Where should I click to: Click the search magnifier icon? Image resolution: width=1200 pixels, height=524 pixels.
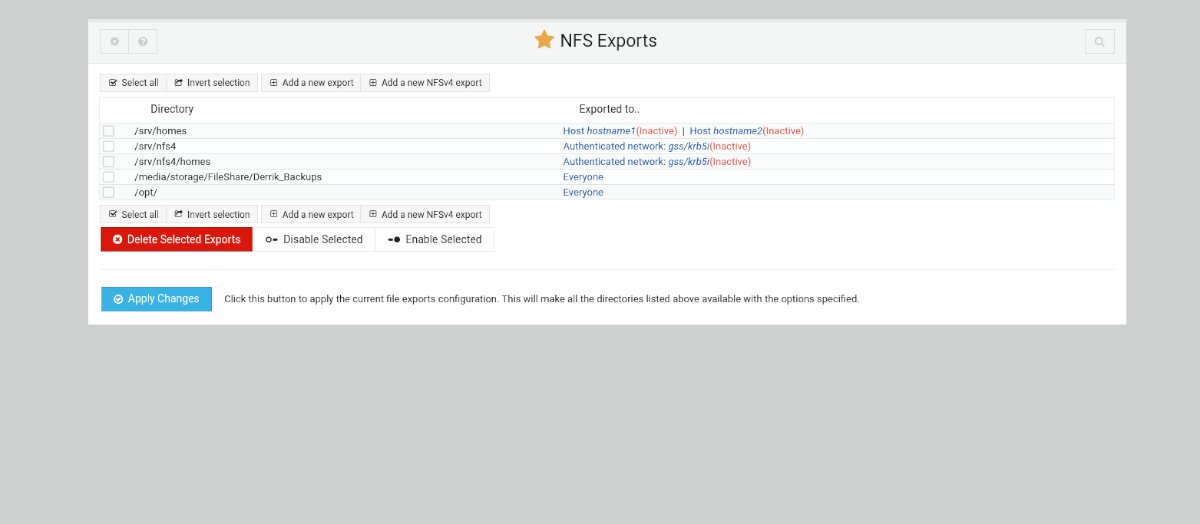pos(1099,42)
